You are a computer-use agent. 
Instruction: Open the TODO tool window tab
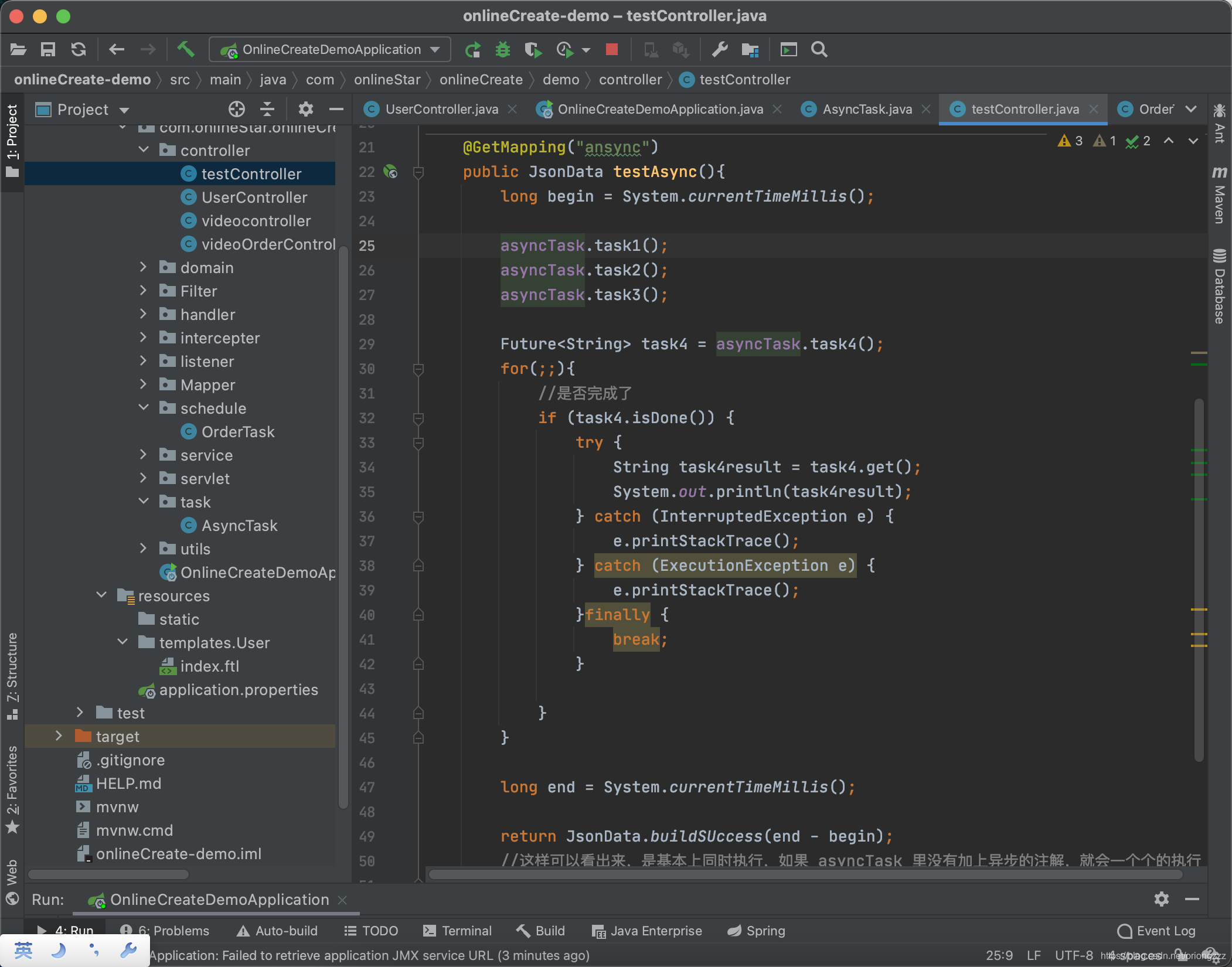(x=371, y=931)
